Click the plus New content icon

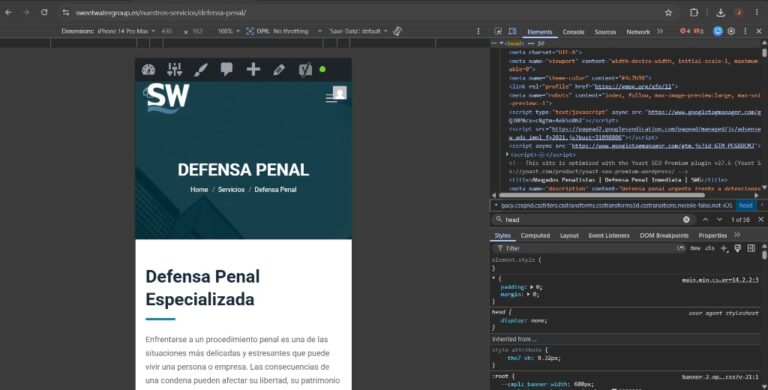pos(253,69)
